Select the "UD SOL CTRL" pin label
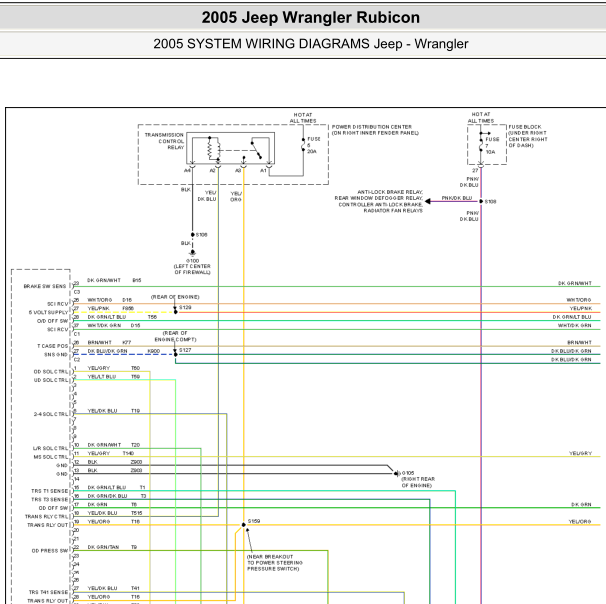Image resolution: width=606 pixels, height=604 pixels. 51,380
